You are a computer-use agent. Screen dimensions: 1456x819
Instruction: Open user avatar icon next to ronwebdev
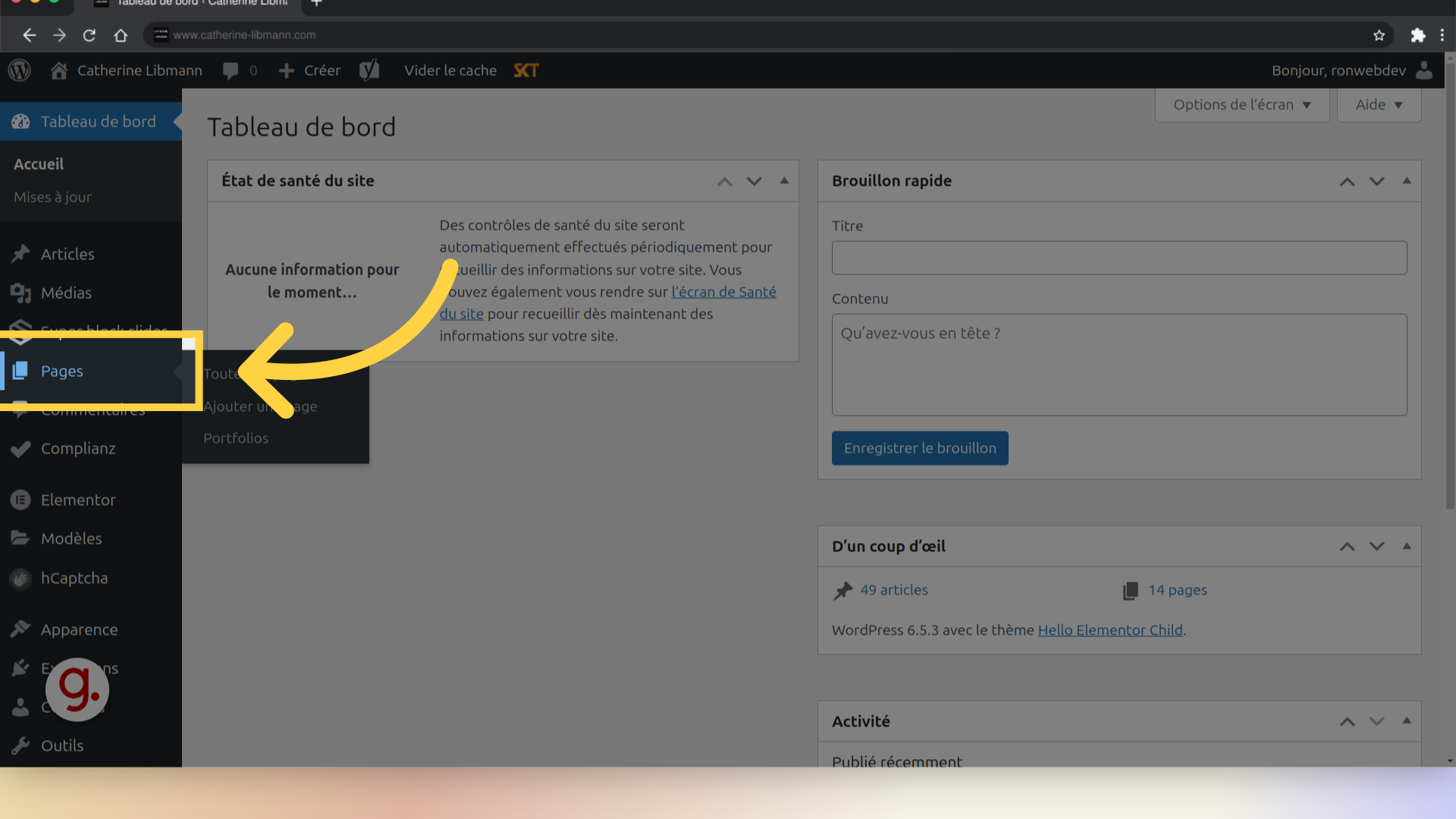(1424, 71)
